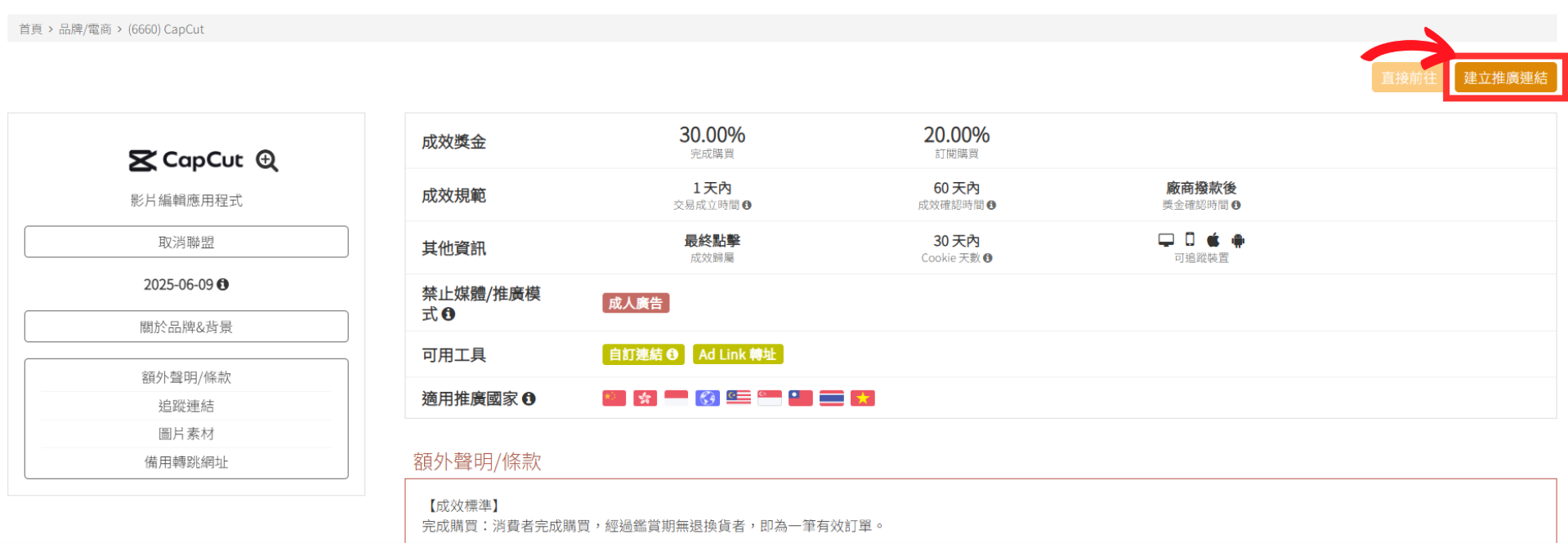Click the Thailand flag icon
The image size is (1568, 543).
(832, 398)
